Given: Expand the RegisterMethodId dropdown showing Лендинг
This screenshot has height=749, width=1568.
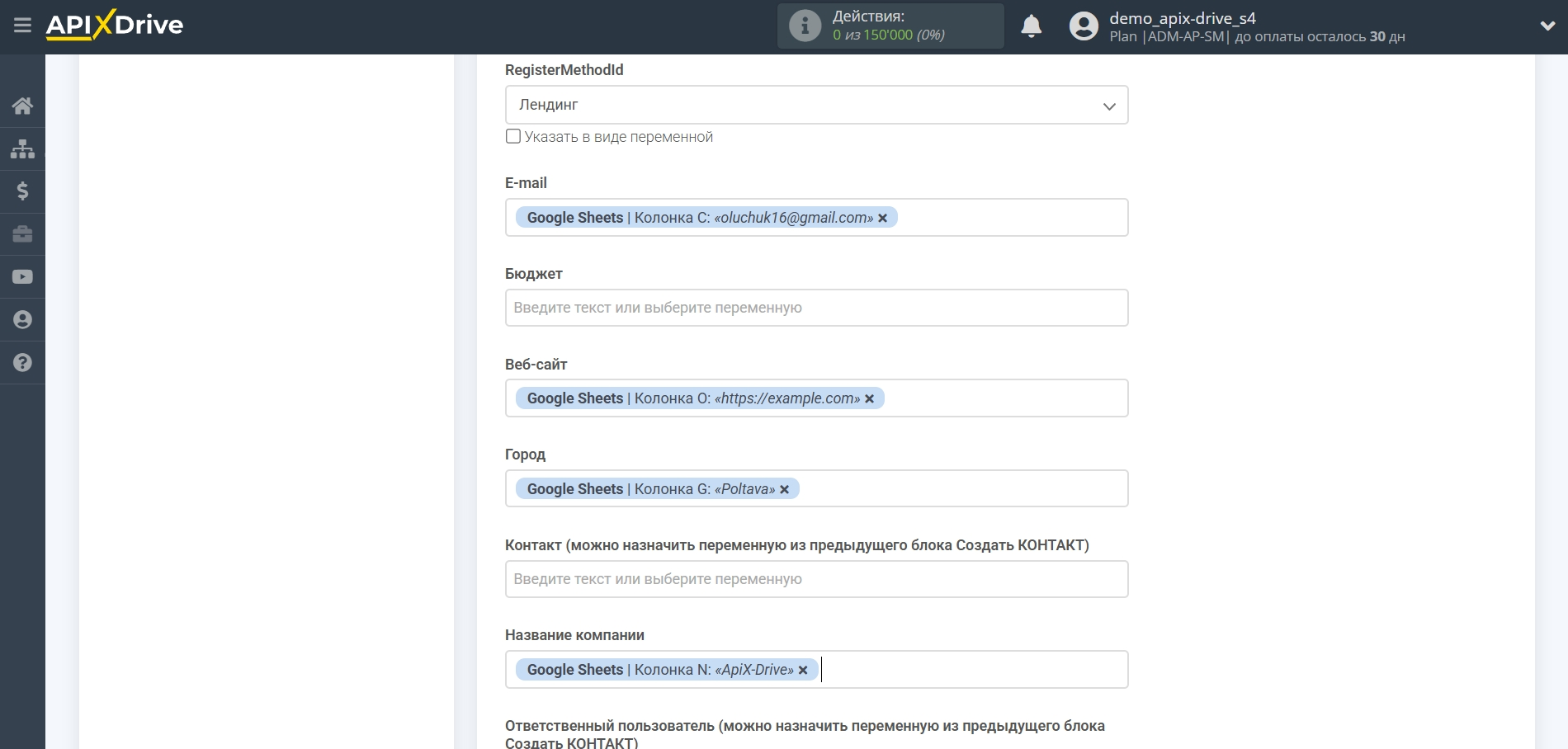Looking at the screenshot, I should 816,106.
